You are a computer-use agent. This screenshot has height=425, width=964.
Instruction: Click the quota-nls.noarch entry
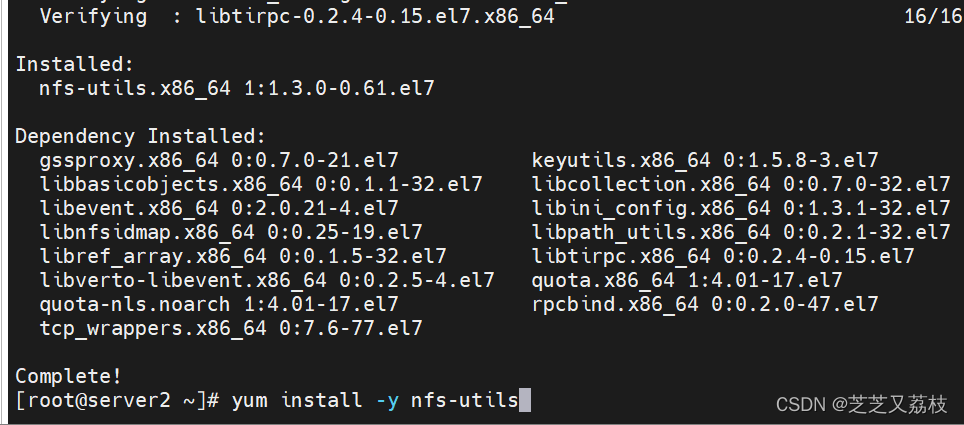click(x=219, y=304)
